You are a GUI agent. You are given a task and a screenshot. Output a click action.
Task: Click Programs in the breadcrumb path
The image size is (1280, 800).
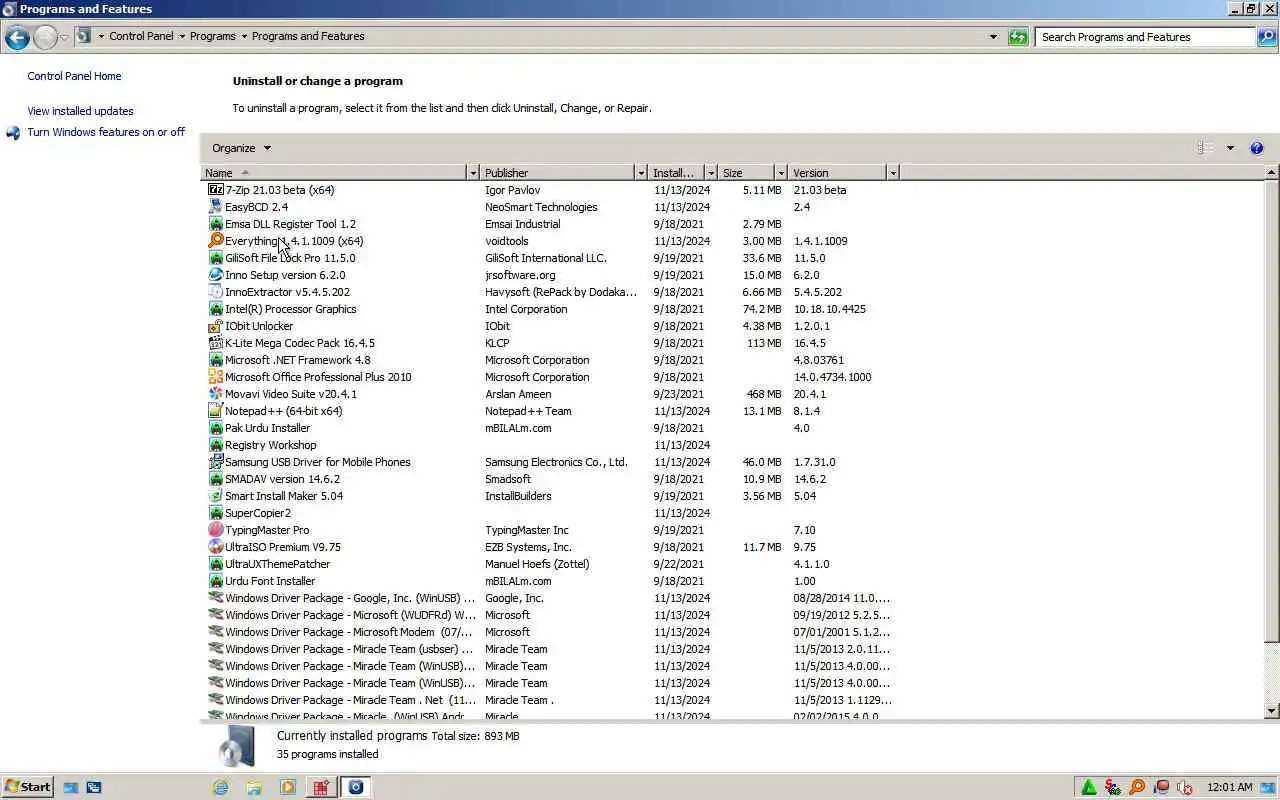pos(213,36)
